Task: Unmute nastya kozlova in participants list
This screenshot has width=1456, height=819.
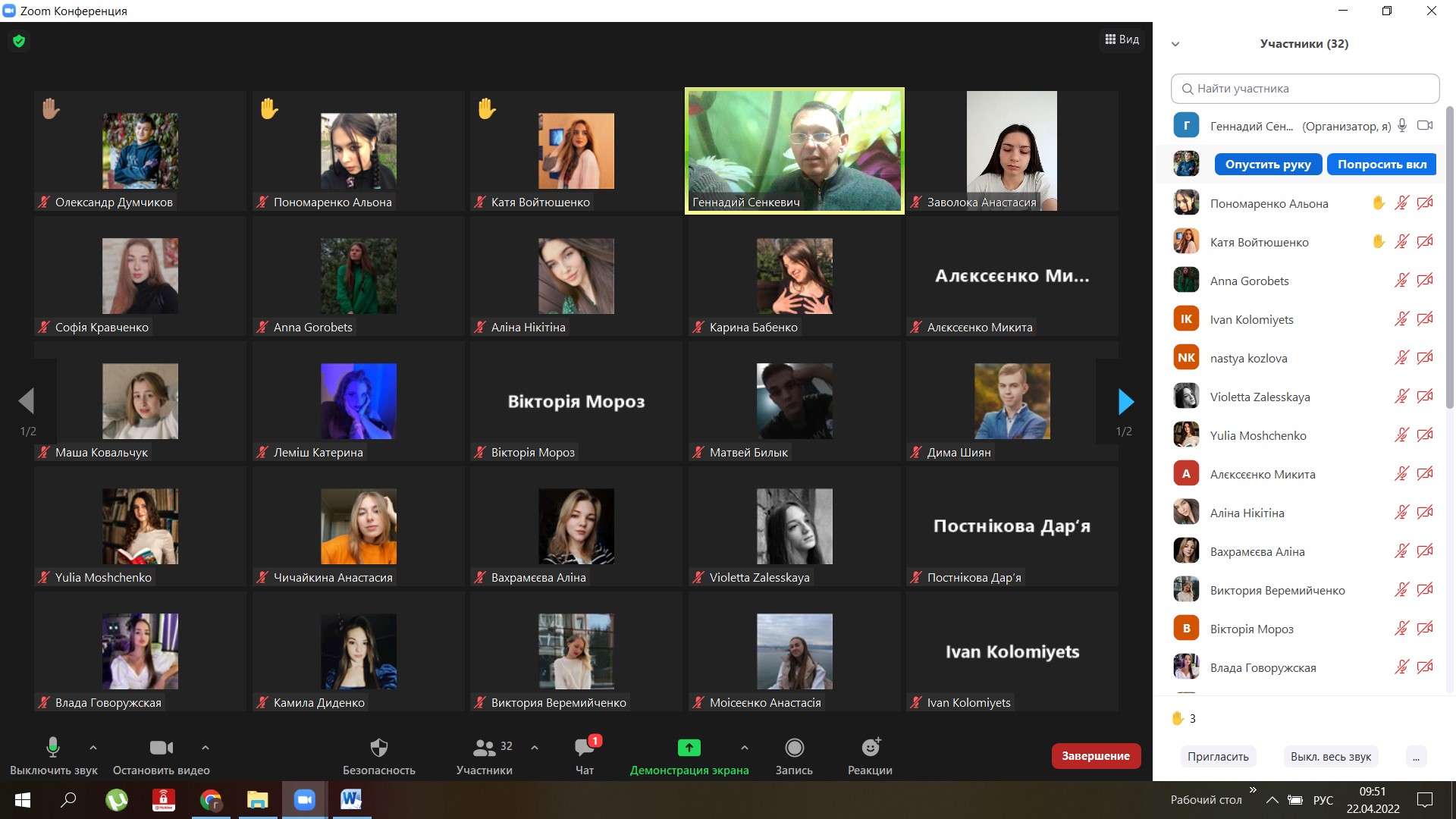Action: pos(1402,358)
